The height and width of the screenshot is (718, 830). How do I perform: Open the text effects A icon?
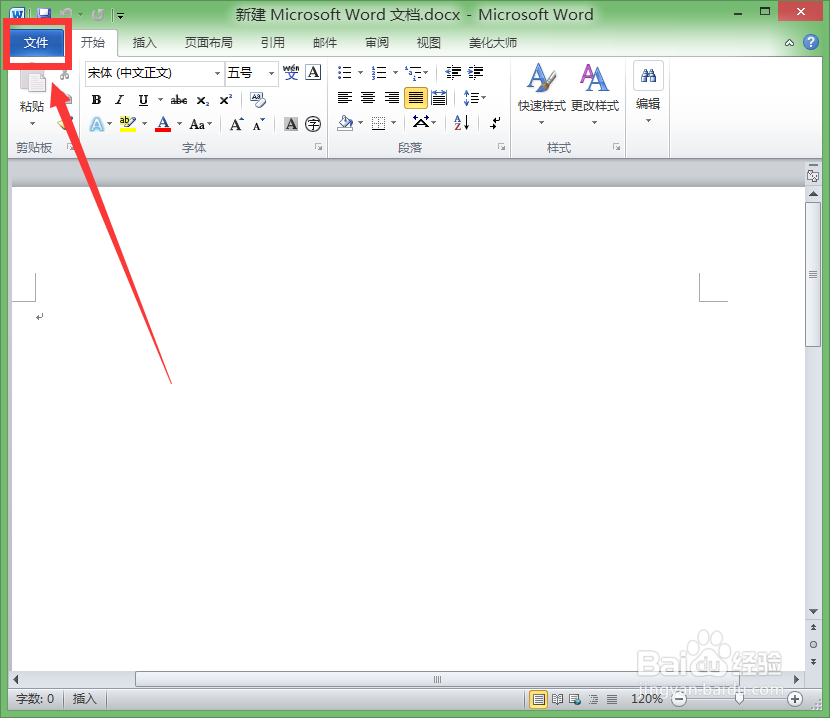click(96, 124)
